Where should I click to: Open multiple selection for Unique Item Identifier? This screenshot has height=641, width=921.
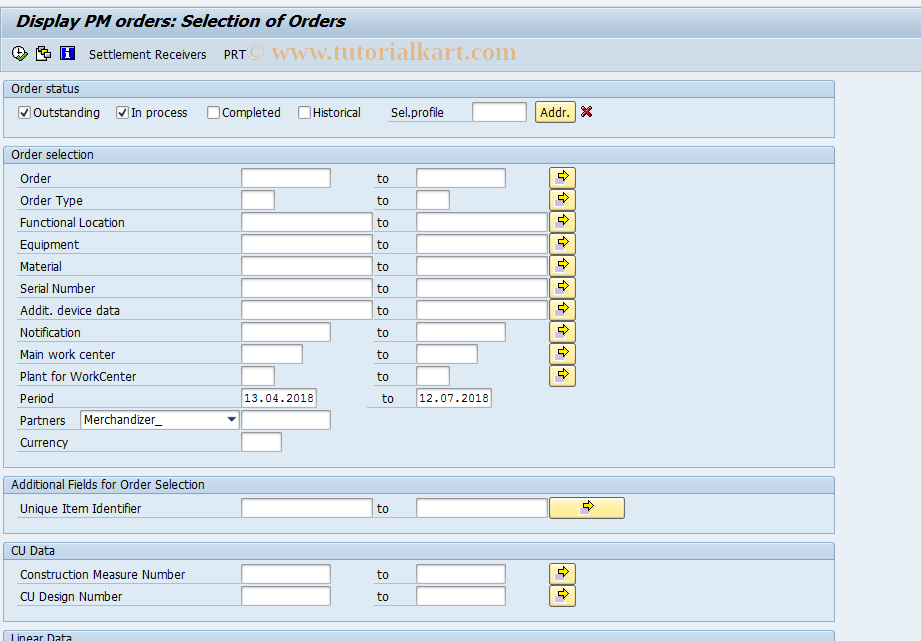586,507
